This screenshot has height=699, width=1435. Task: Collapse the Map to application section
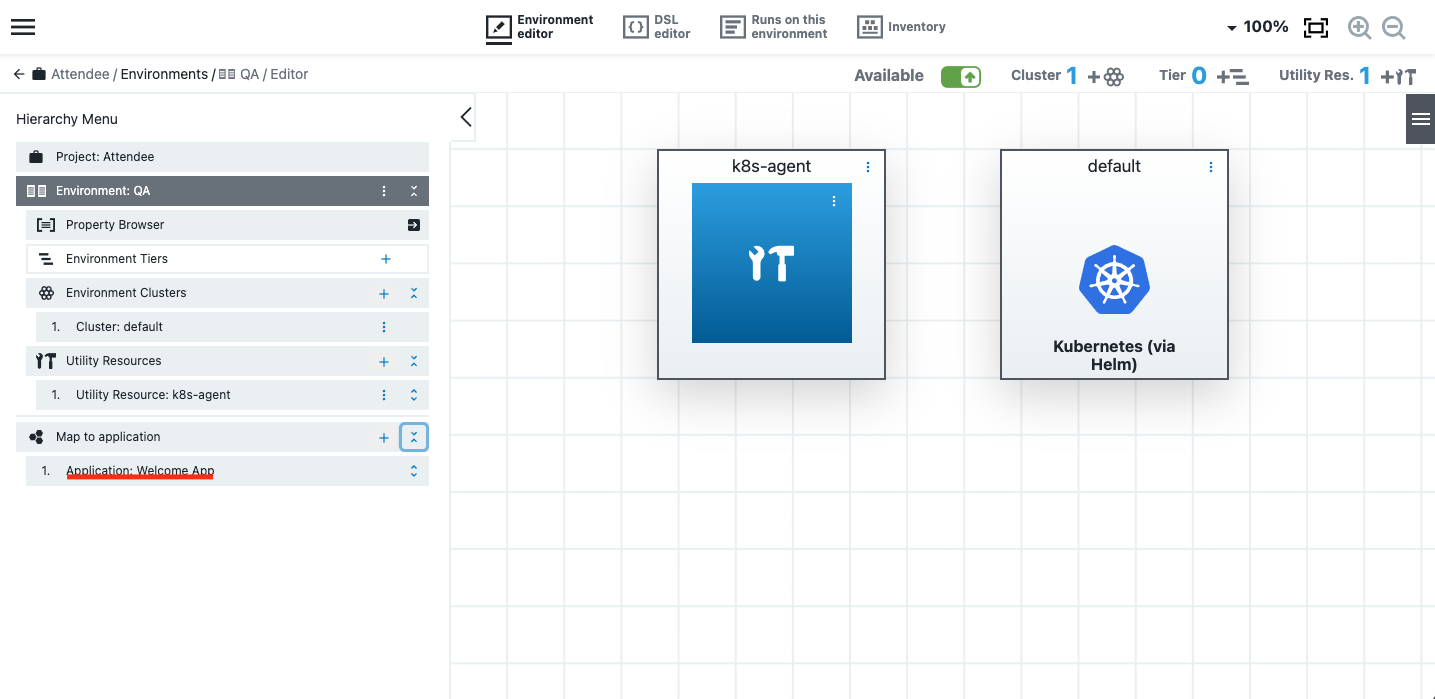pyautogui.click(x=414, y=437)
